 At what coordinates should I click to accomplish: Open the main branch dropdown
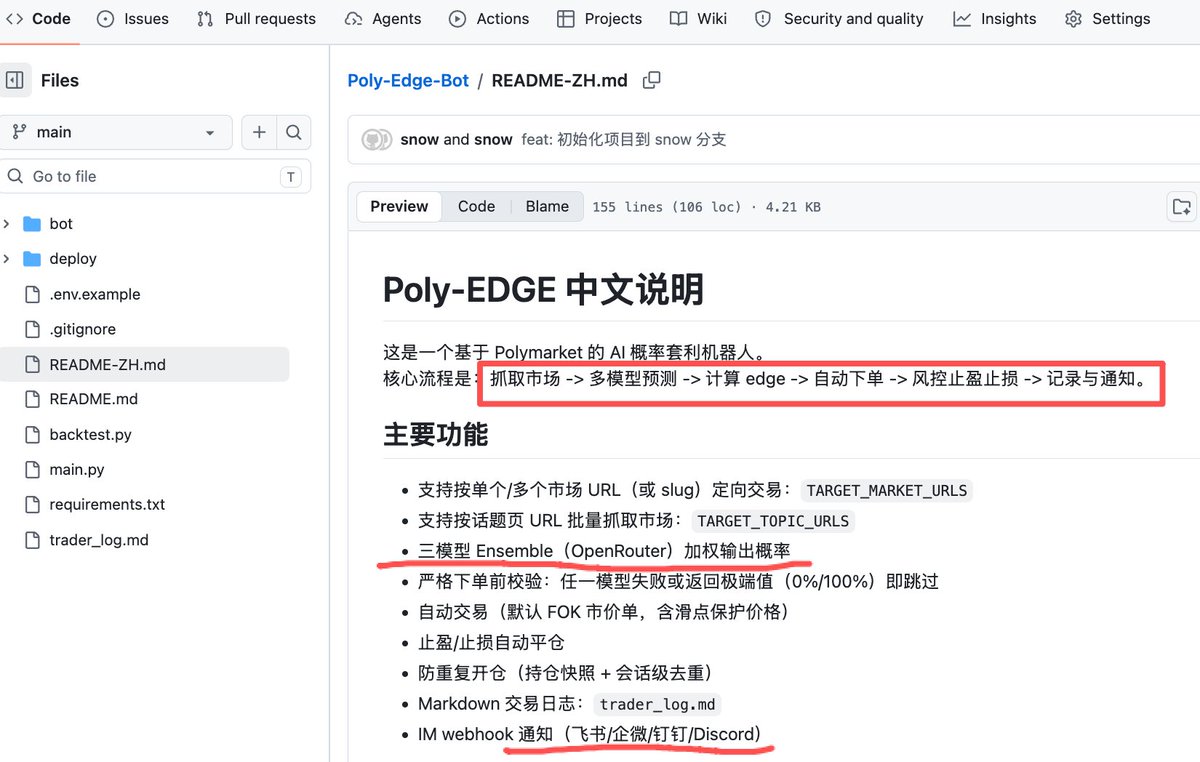pyautogui.click(x=116, y=132)
